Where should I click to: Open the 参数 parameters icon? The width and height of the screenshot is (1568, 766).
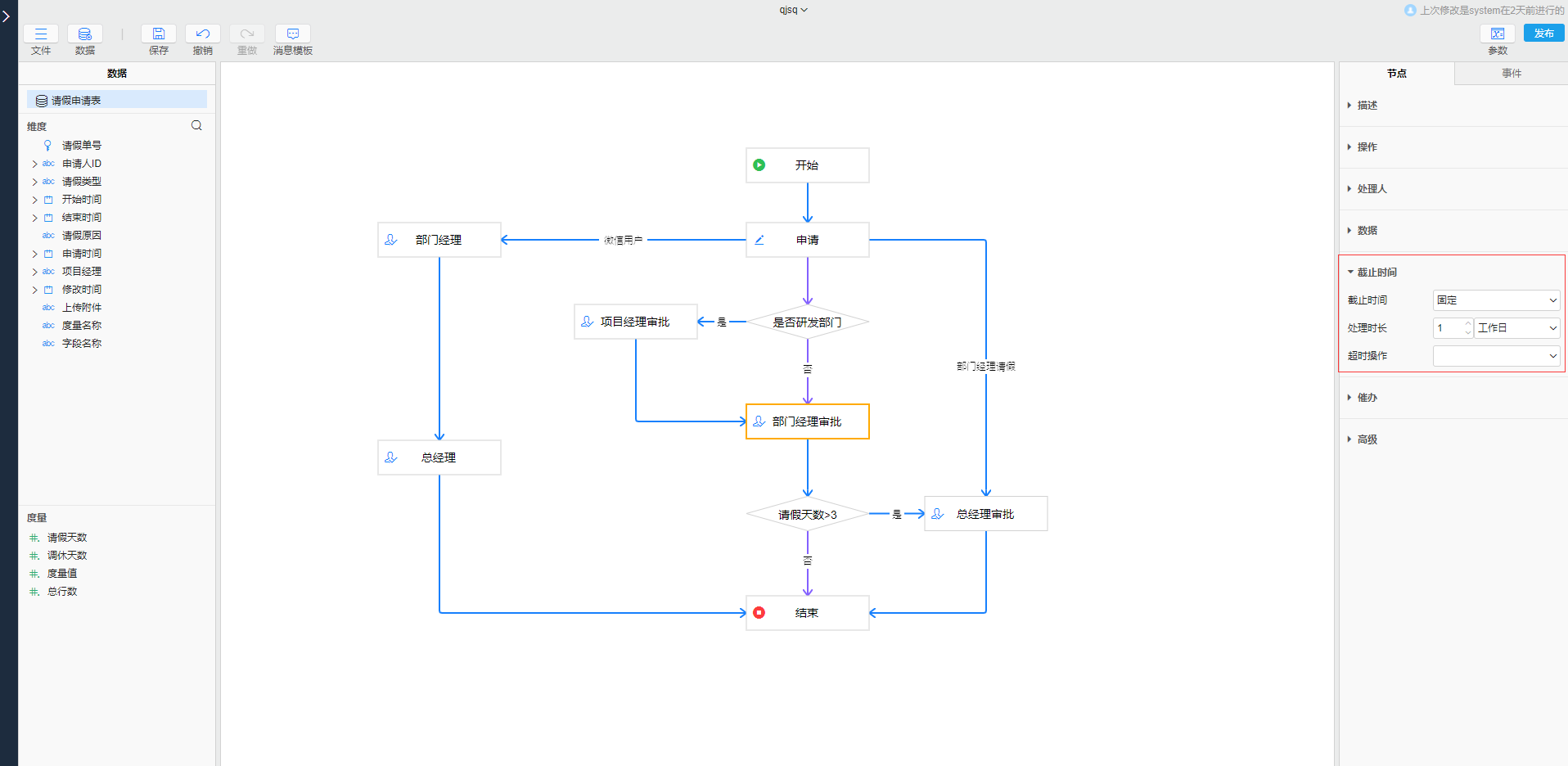pos(1497,34)
